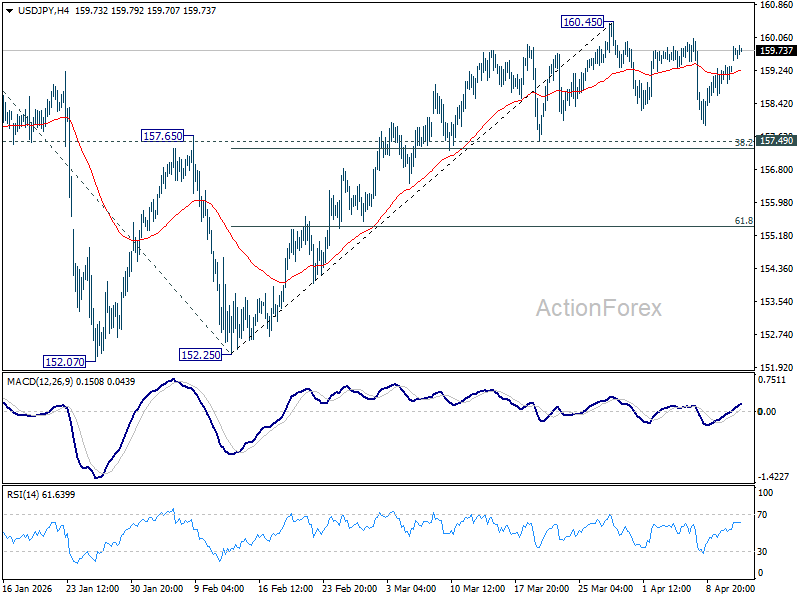Click the 17 Mar 20:00 date label
This screenshot has height=600, width=800.
(541, 589)
